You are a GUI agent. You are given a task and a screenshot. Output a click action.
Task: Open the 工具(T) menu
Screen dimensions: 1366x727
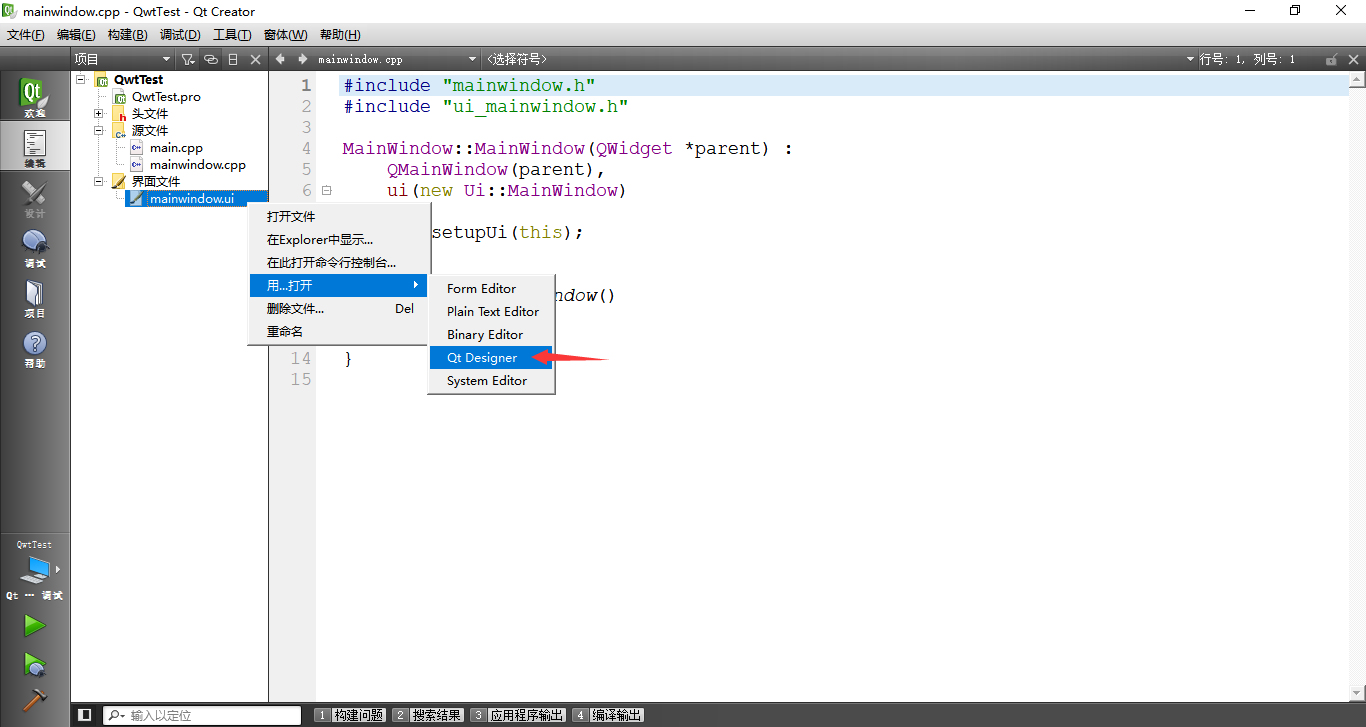[232, 35]
